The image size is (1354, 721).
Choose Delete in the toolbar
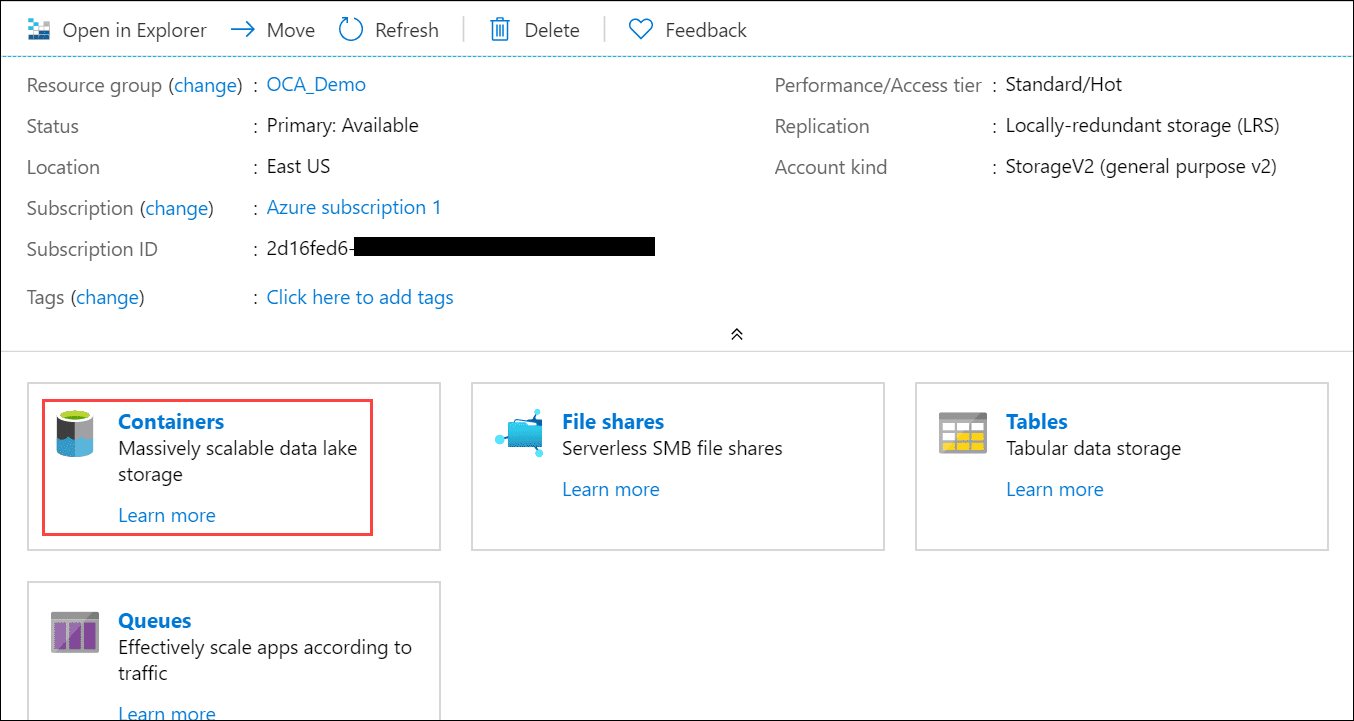pyautogui.click(x=552, y=31)
